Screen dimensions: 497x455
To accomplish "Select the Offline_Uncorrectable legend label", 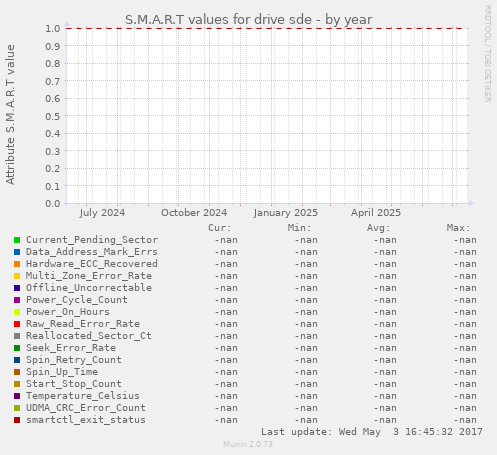I will [89, 288].
